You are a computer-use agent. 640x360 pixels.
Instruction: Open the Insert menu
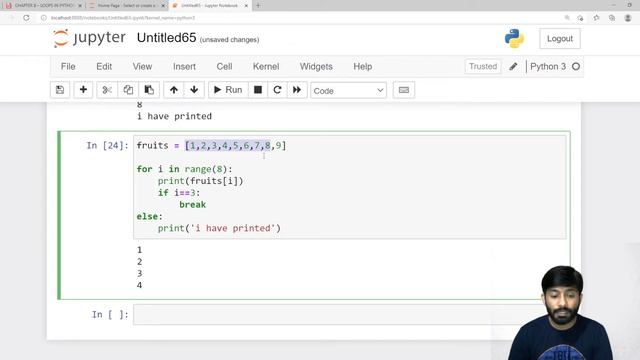point(184,67)
